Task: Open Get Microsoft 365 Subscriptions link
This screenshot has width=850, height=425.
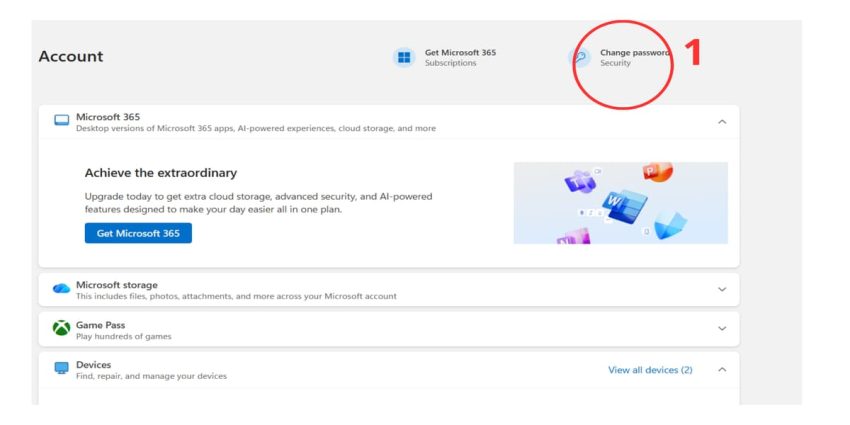Action: tap(460, 57)
